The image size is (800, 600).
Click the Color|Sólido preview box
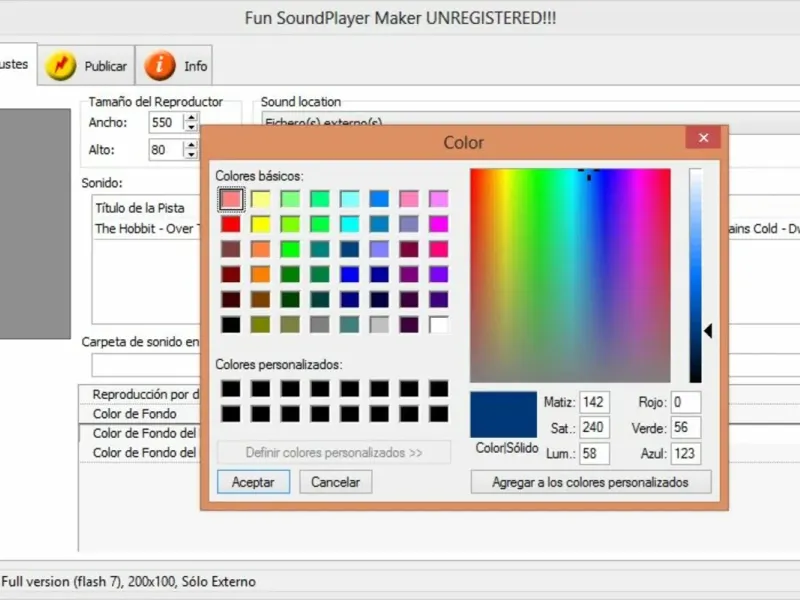pyautogui.click(x=504, y=415)
